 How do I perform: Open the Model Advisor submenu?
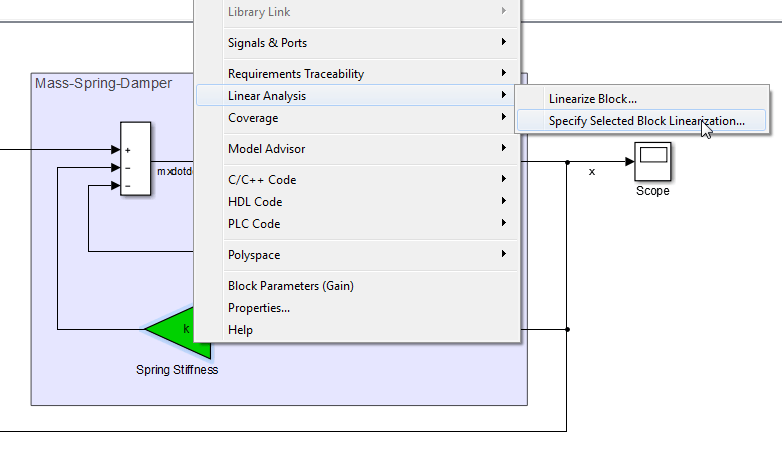tap(267, 149)
